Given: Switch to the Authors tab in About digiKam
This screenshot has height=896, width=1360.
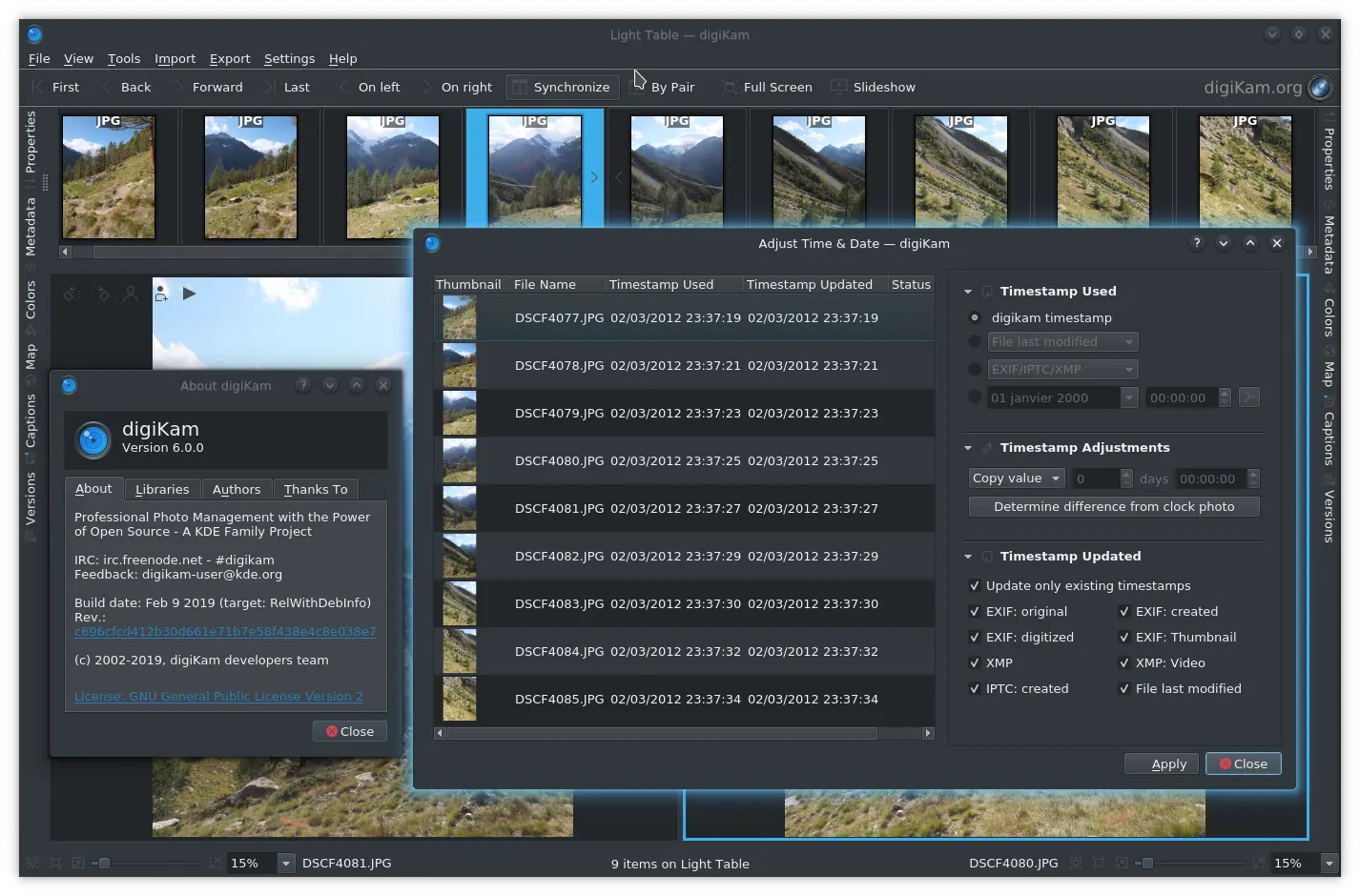Looking at the screenshot, I should pos(237,489).
